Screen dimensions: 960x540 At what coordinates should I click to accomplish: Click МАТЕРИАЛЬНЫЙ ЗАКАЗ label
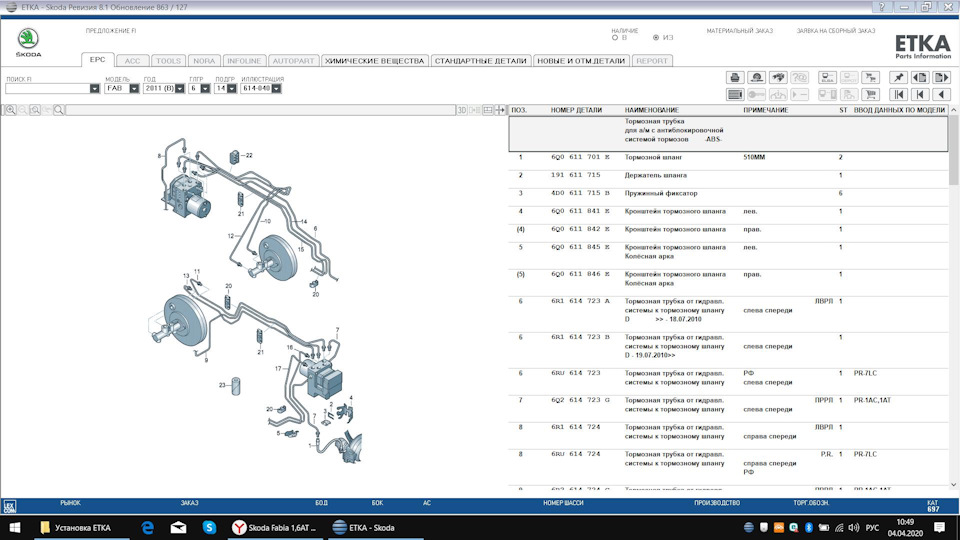(x=740, y=31)
